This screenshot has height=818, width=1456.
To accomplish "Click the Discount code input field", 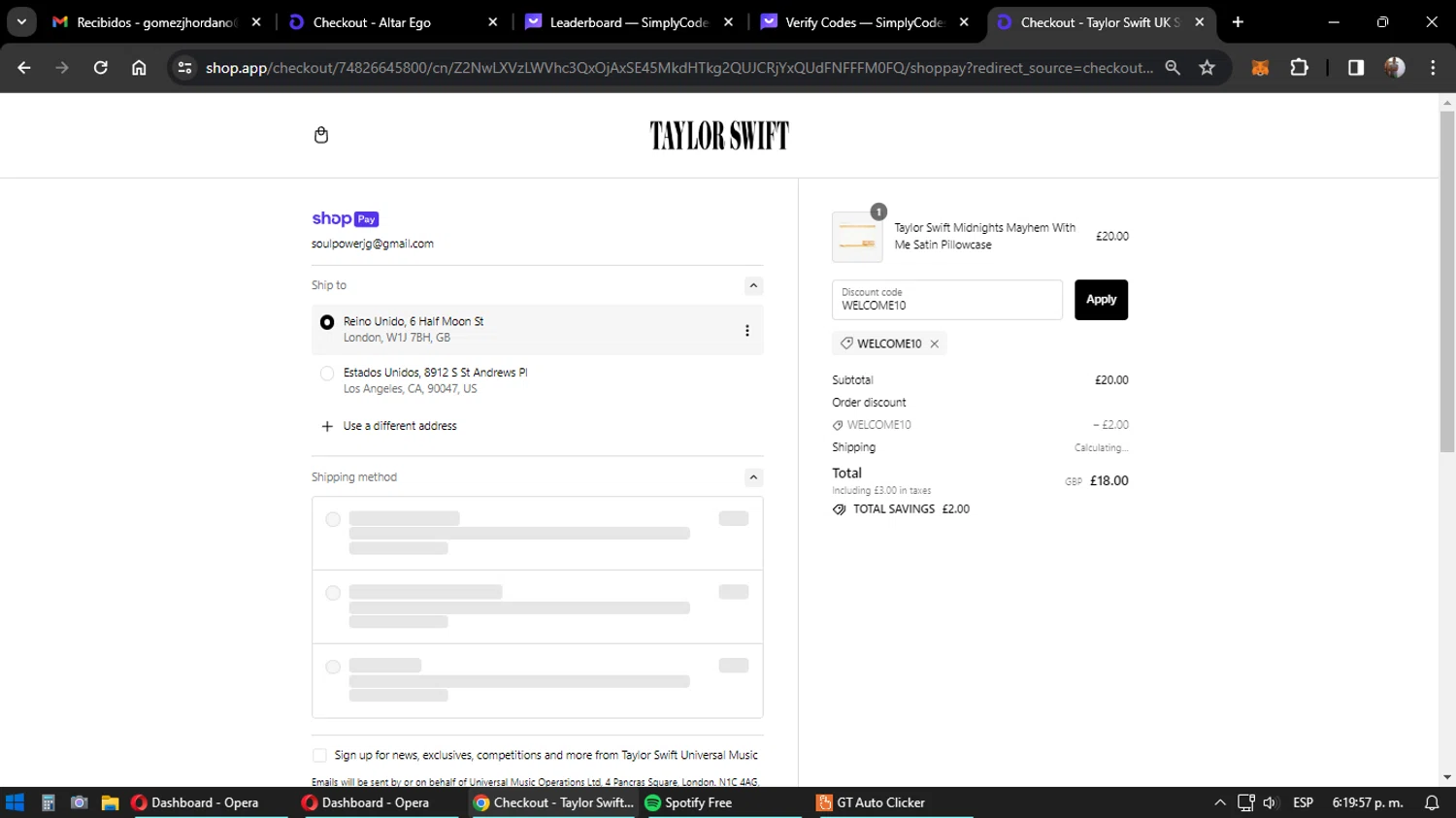I will point(947,300).
